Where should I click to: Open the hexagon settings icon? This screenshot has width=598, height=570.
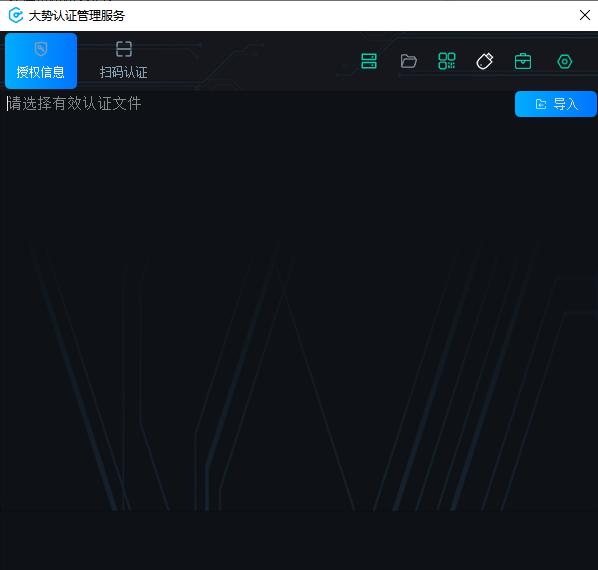click(x=564, y=61)
